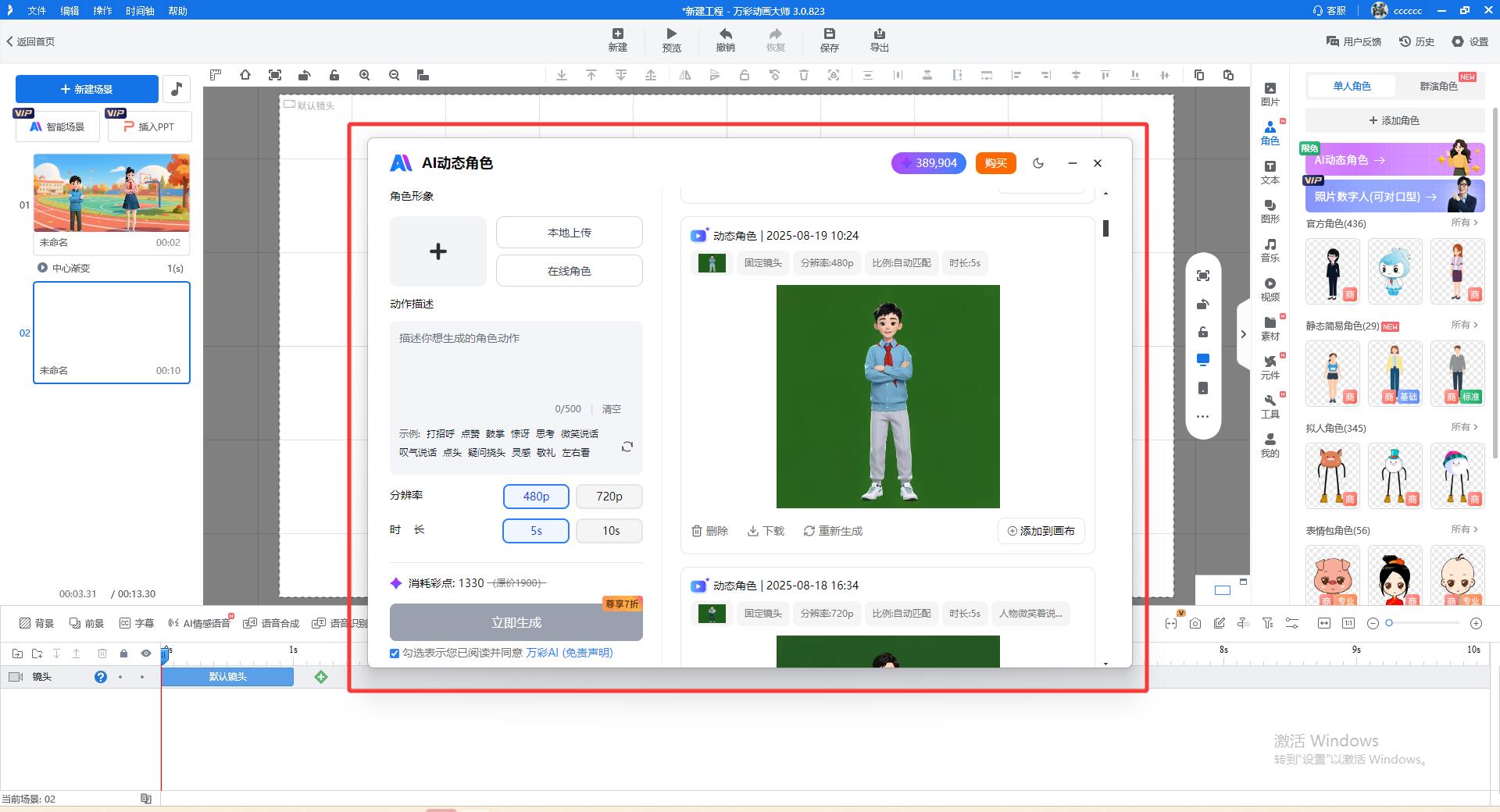Open the 我的 (My) panel in sidebar

(1270, 446)
